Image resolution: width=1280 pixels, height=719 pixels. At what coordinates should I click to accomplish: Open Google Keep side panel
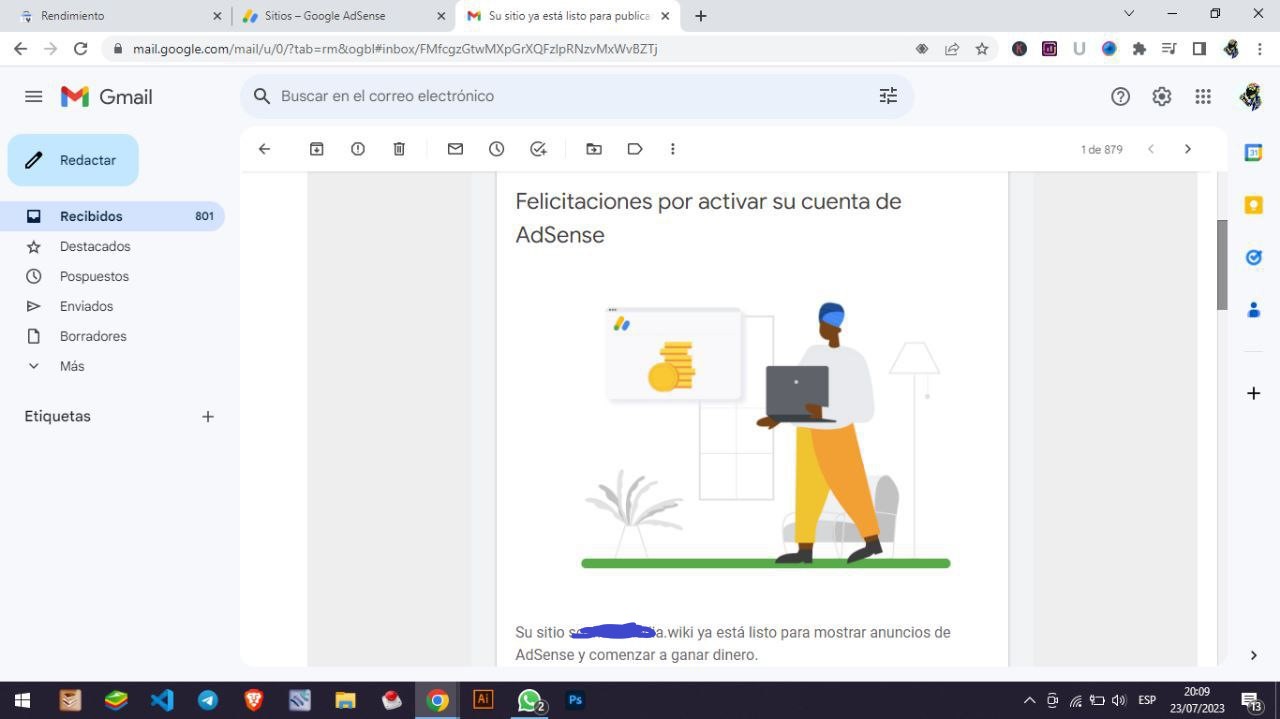pyautogui.click(x=1253, y=205)
